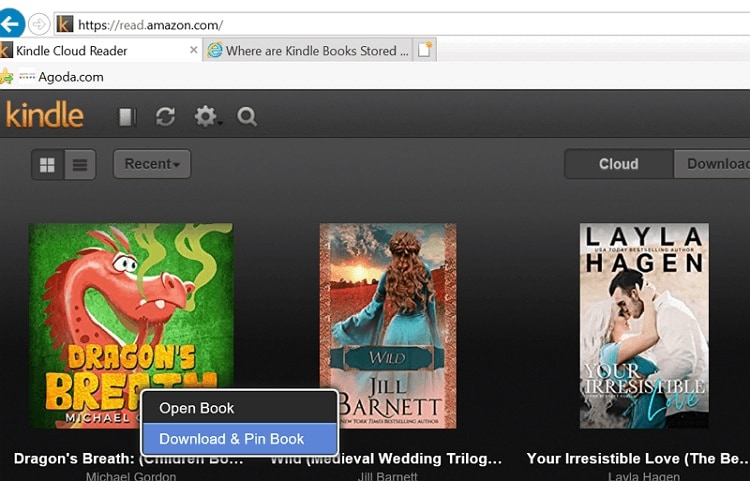Viewport: 750px width, 481px height.
Task: Click the favorites star icon
Action: [6, 77]
